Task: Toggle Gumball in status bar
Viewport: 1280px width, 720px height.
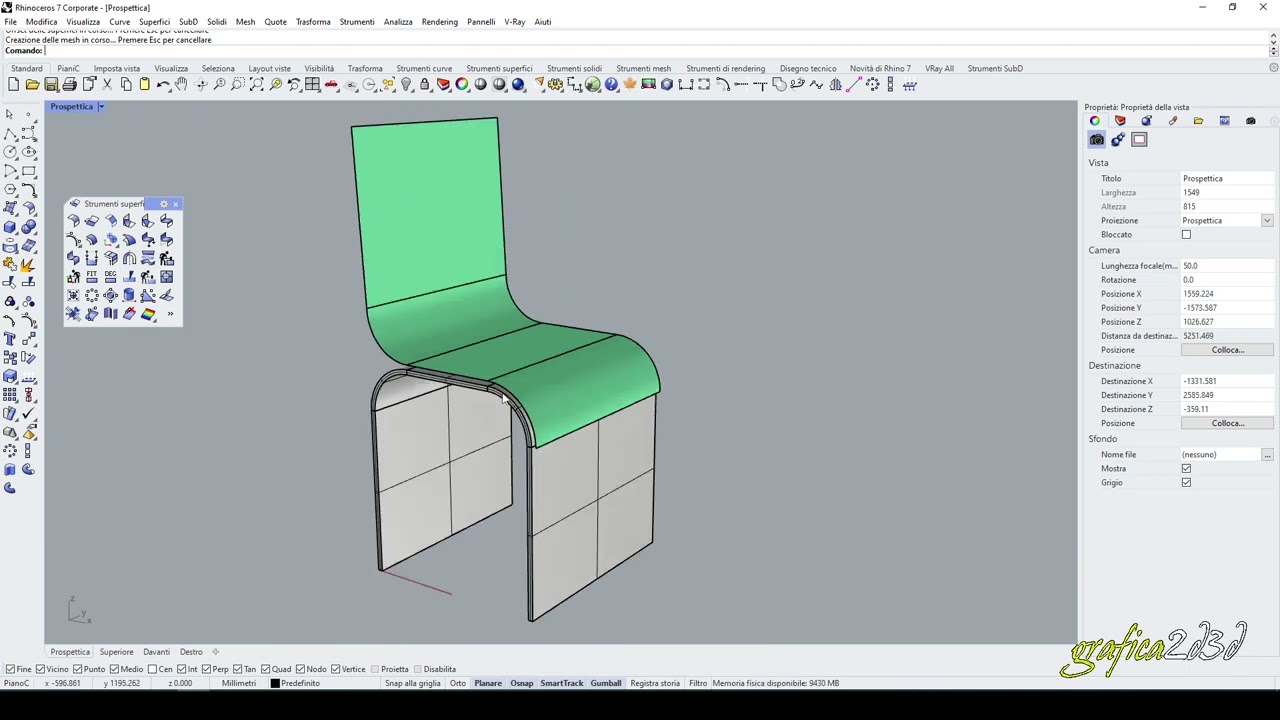Action: point(606,683)
